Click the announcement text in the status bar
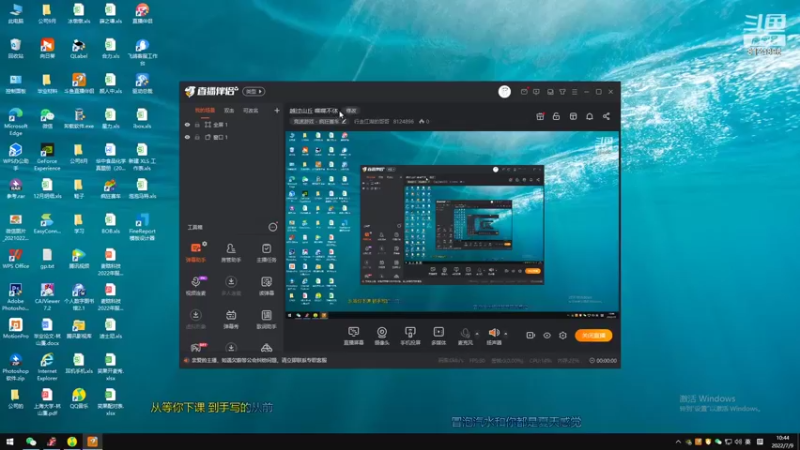This screenshot has height=450, width=800. click(259, 360)
